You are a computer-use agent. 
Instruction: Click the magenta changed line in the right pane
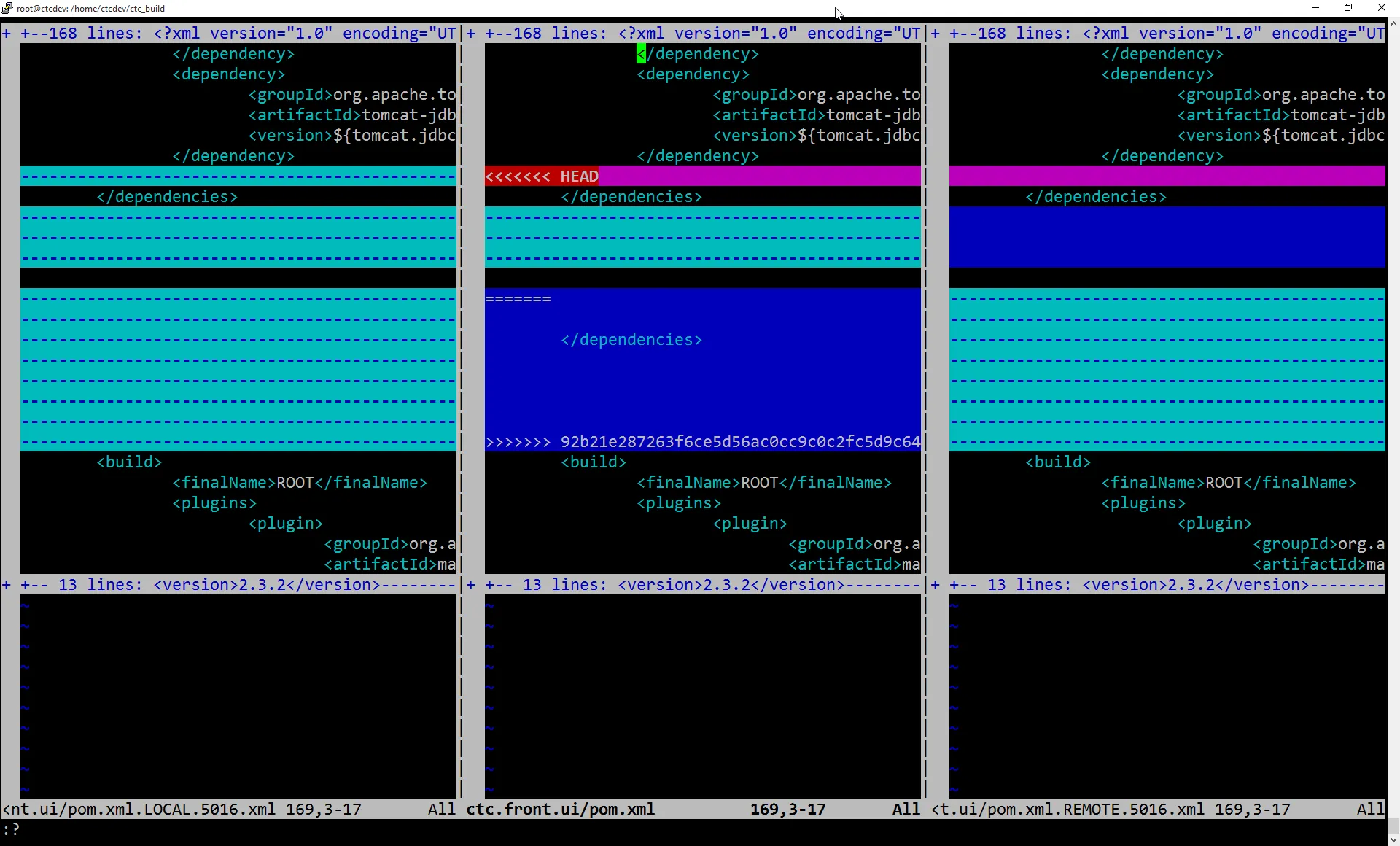coord(1167,176)
